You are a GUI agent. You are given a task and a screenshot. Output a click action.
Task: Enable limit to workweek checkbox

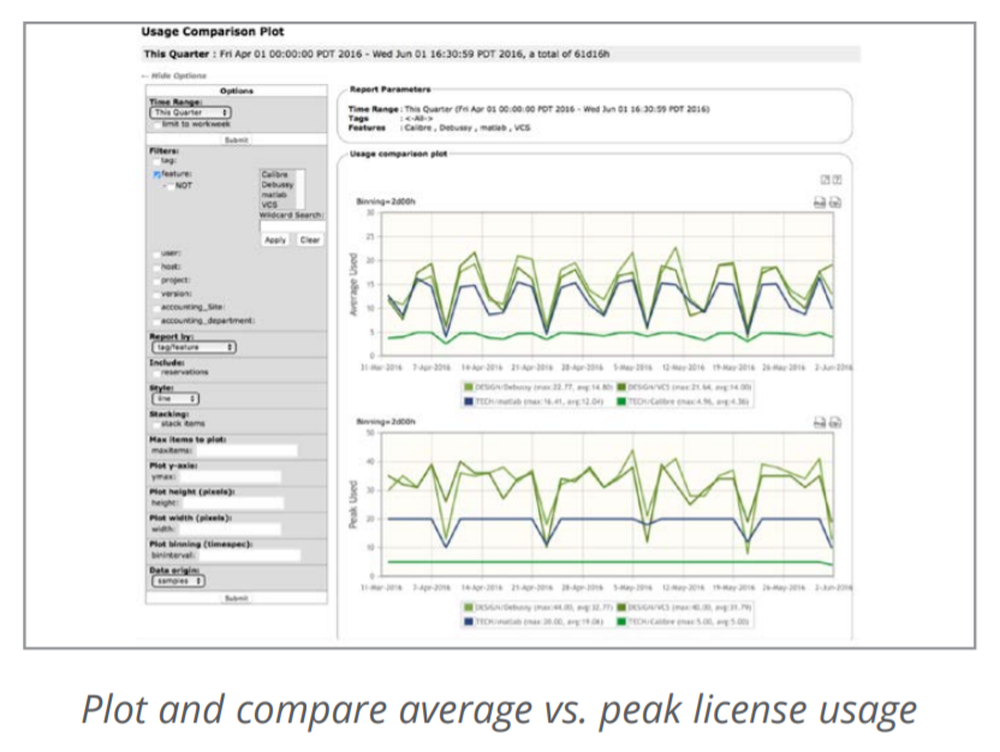click(x=156, y=124)
